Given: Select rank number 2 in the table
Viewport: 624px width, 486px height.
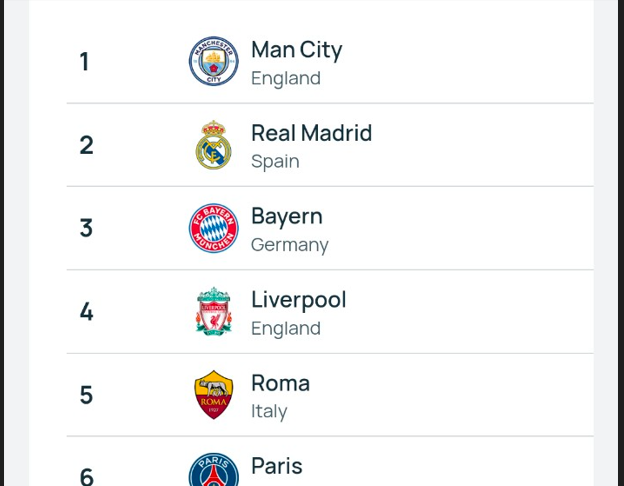Looking at the screenshot, I should click(x=86, y=145).
